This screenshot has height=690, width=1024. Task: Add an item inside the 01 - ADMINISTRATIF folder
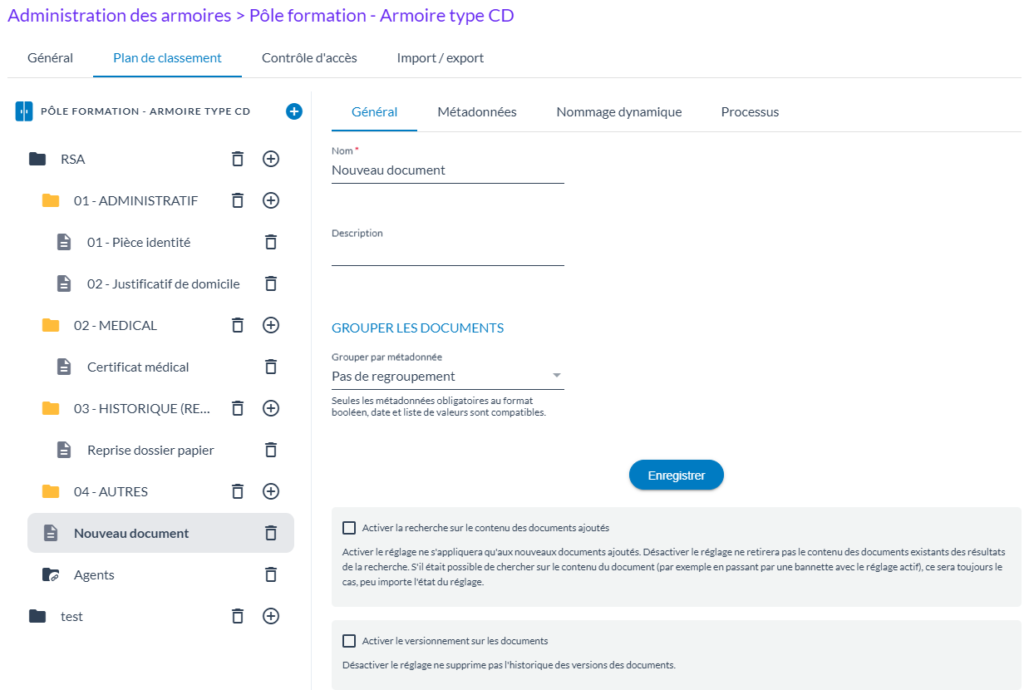pyautogui.click(x=270, y=201)
